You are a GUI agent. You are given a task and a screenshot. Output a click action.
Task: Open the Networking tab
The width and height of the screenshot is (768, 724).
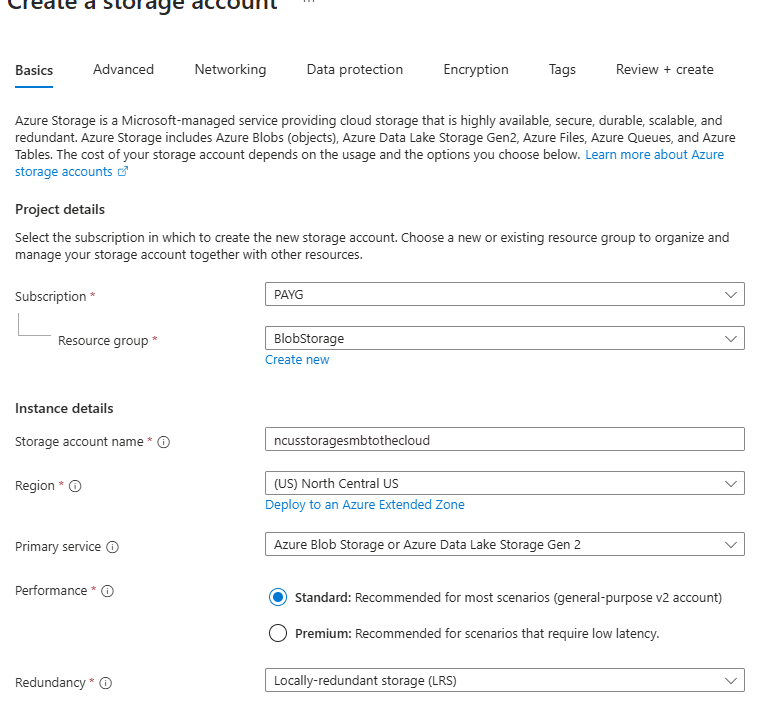coord(230,70)
